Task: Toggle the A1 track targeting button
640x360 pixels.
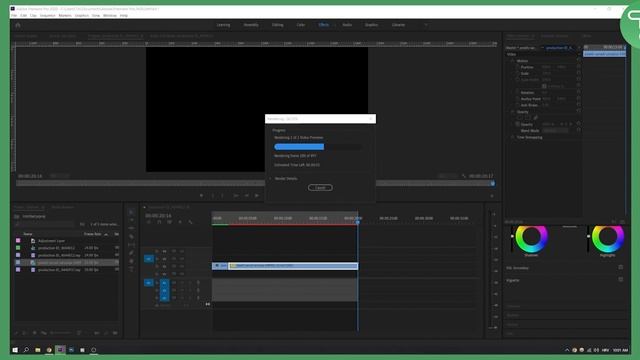Action: [x=164, y=282]
